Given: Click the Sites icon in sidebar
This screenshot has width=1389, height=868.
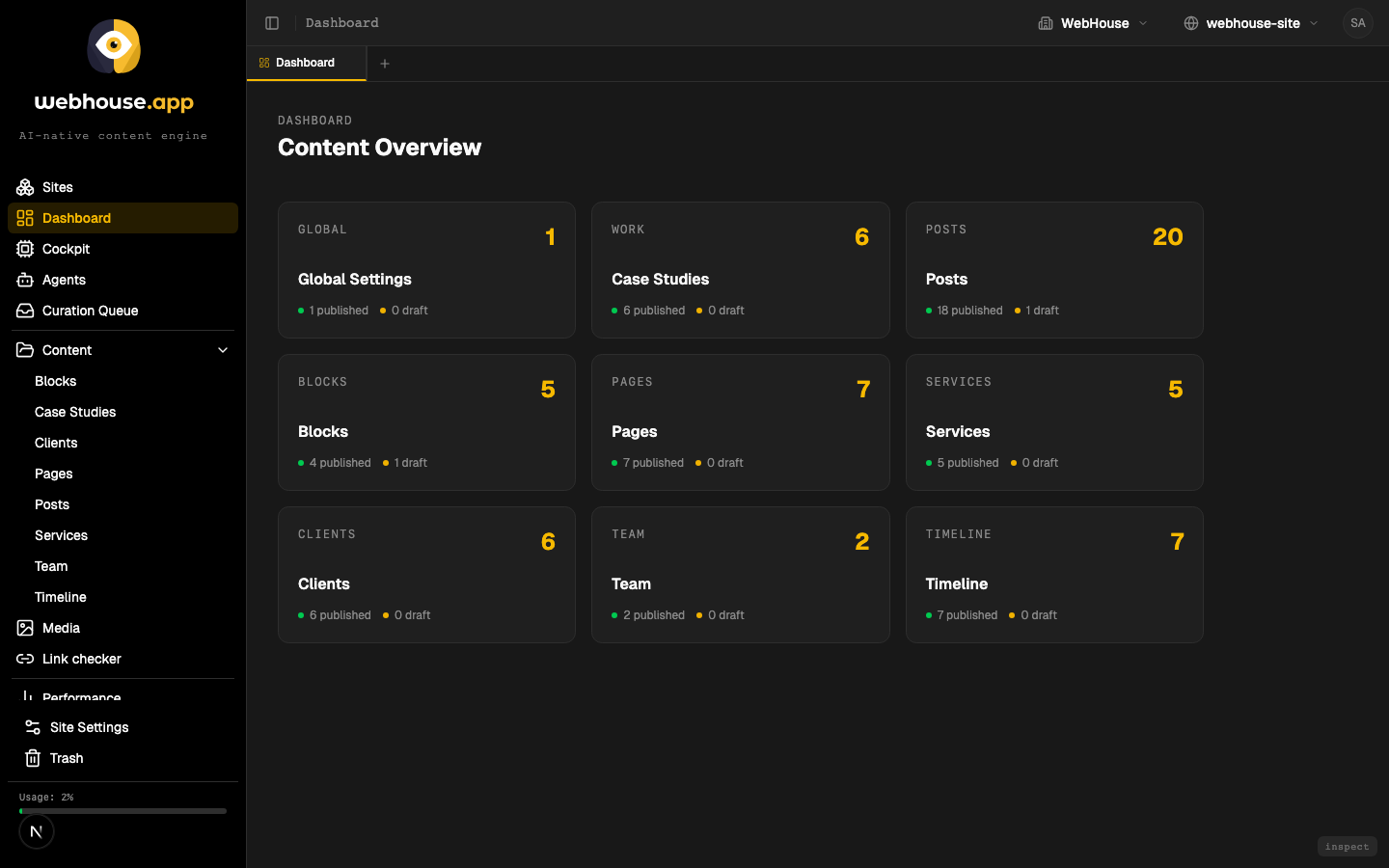Looking at the screenshot, I should click(x=25, y=187).
